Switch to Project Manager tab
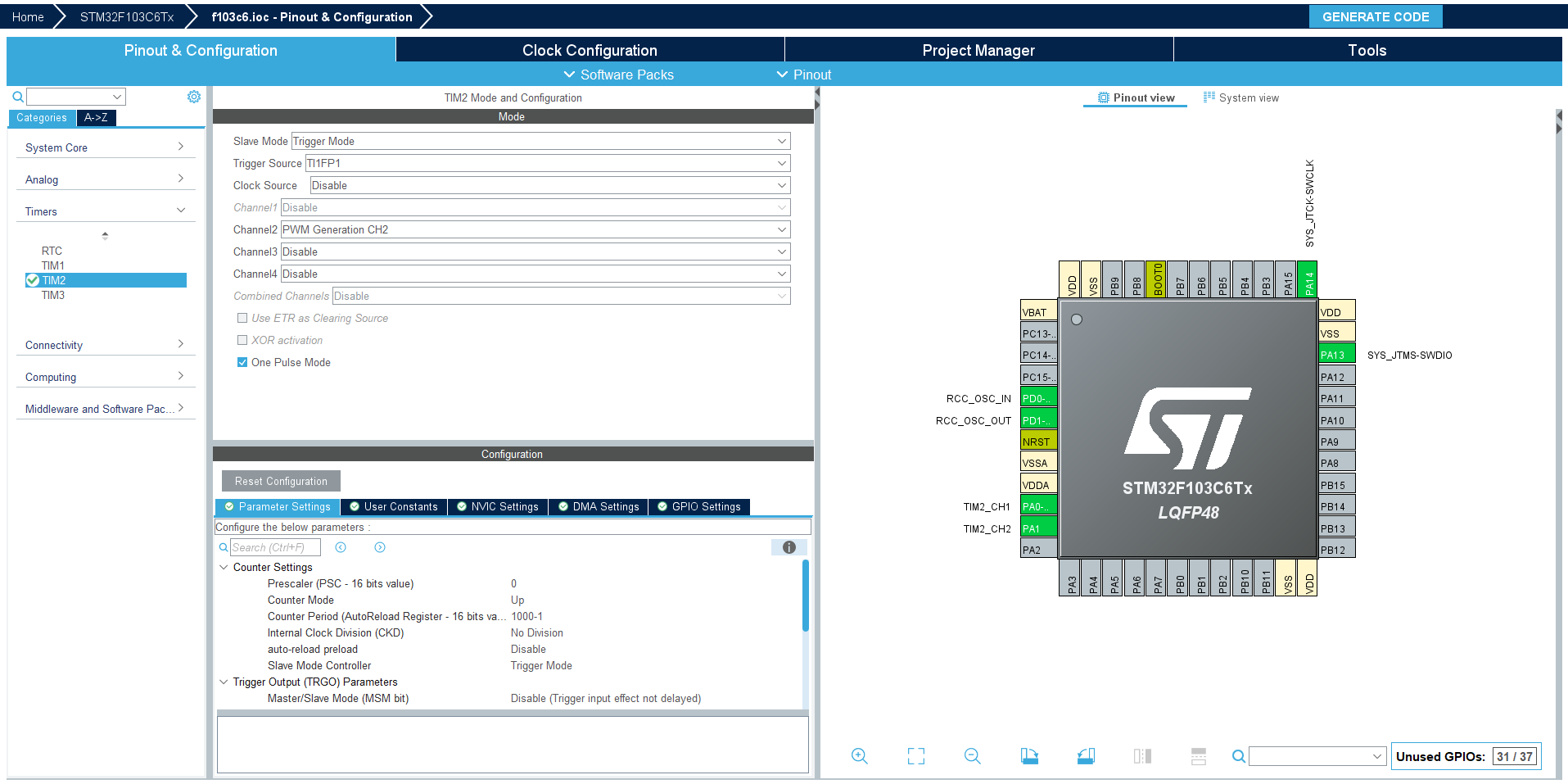Viewport: 1568px width, 784px height. (978, 50)
